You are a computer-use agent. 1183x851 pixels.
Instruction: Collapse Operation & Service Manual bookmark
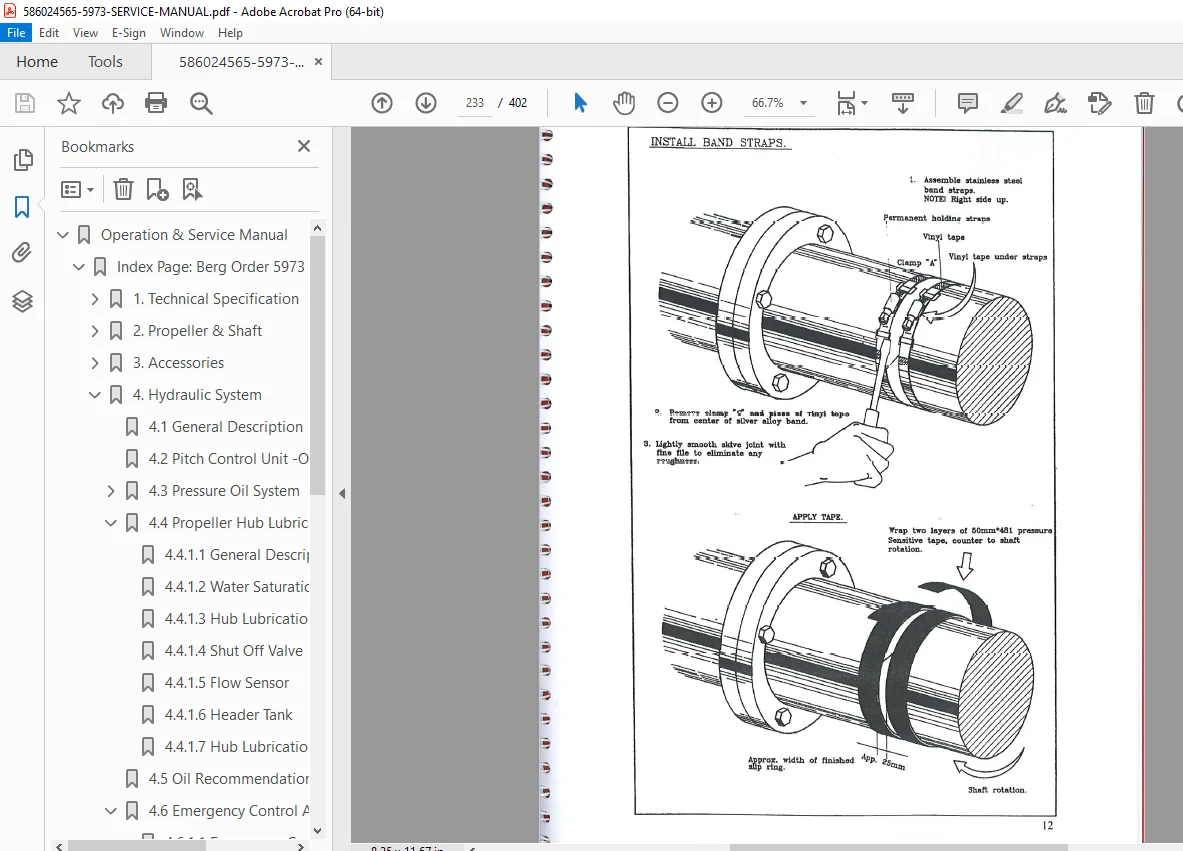[x=63, y=235]
